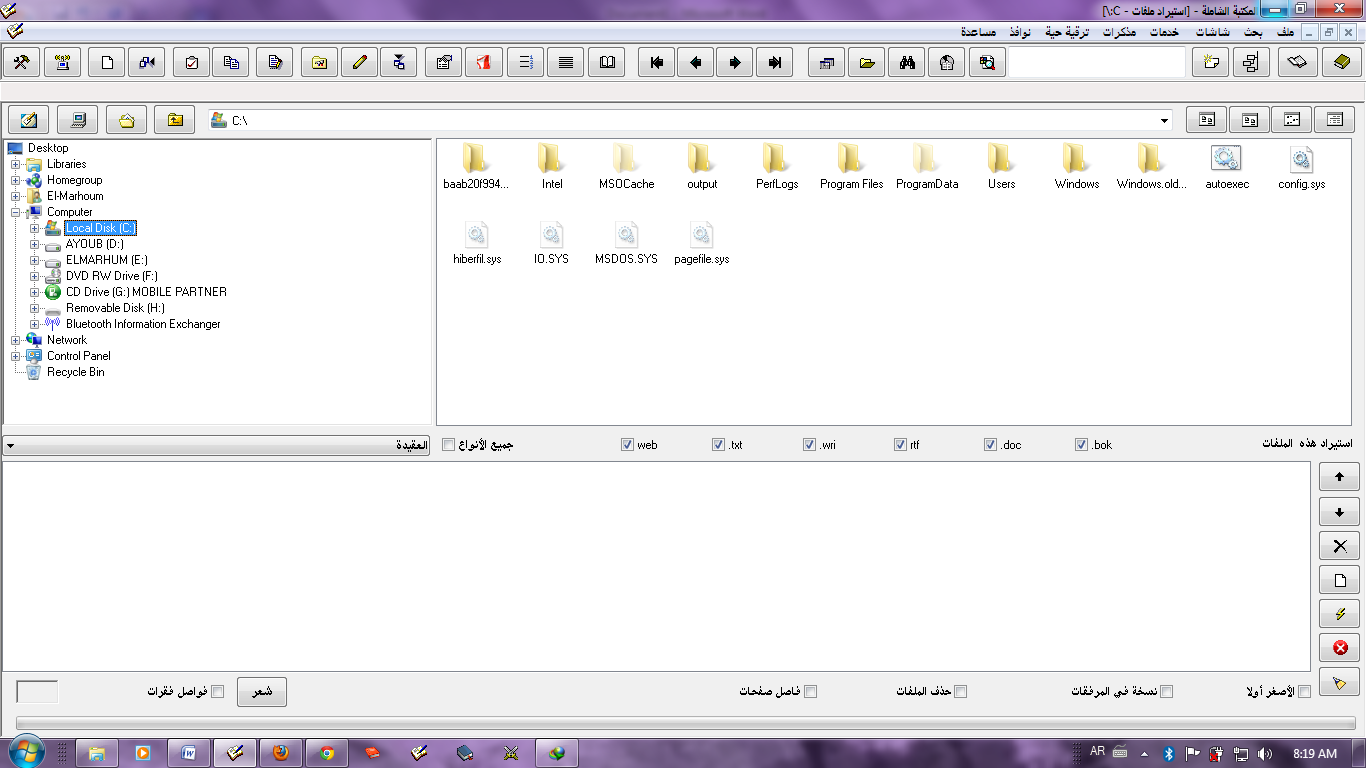Click the hammer and wrench tools icon
Image resolution: width=1366 pixels, height=768 pixels.
pos(22,62)
